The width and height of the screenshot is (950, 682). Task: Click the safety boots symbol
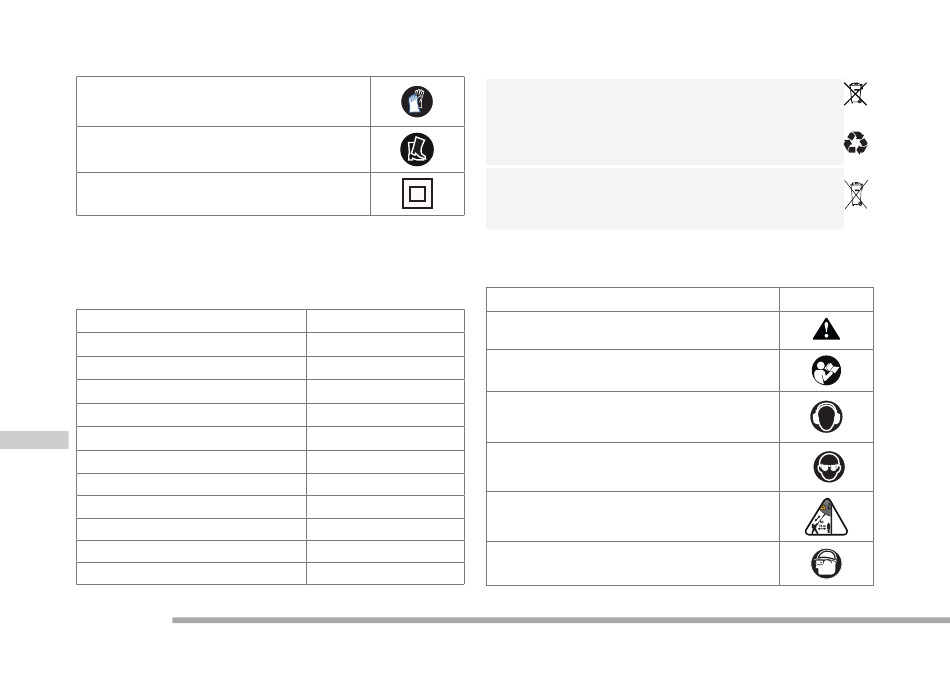pyautogui.click(x=417, y=150)
